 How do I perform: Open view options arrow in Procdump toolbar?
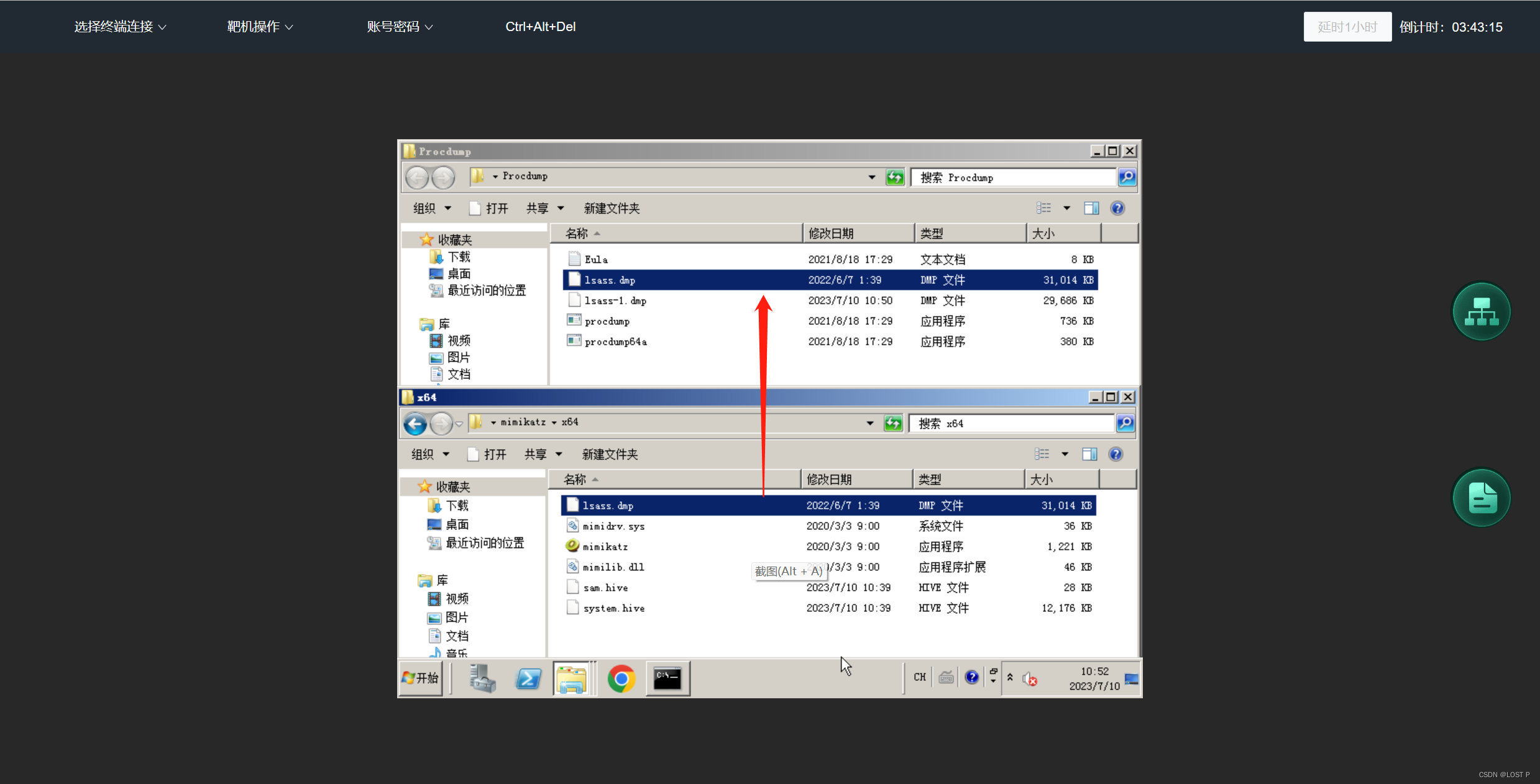coord(1066,208)
